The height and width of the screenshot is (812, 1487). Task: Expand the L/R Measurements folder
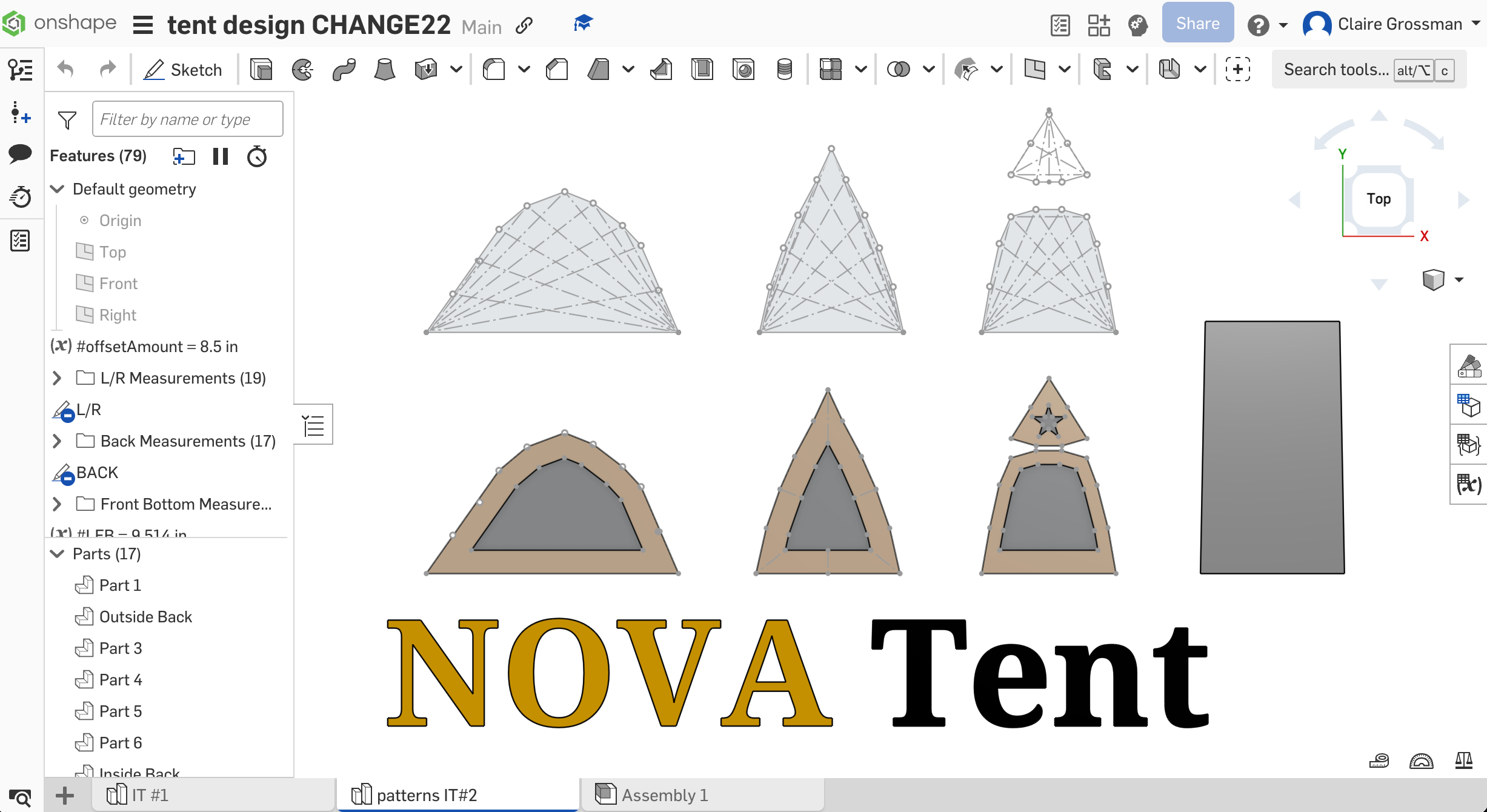click(57, 378)
